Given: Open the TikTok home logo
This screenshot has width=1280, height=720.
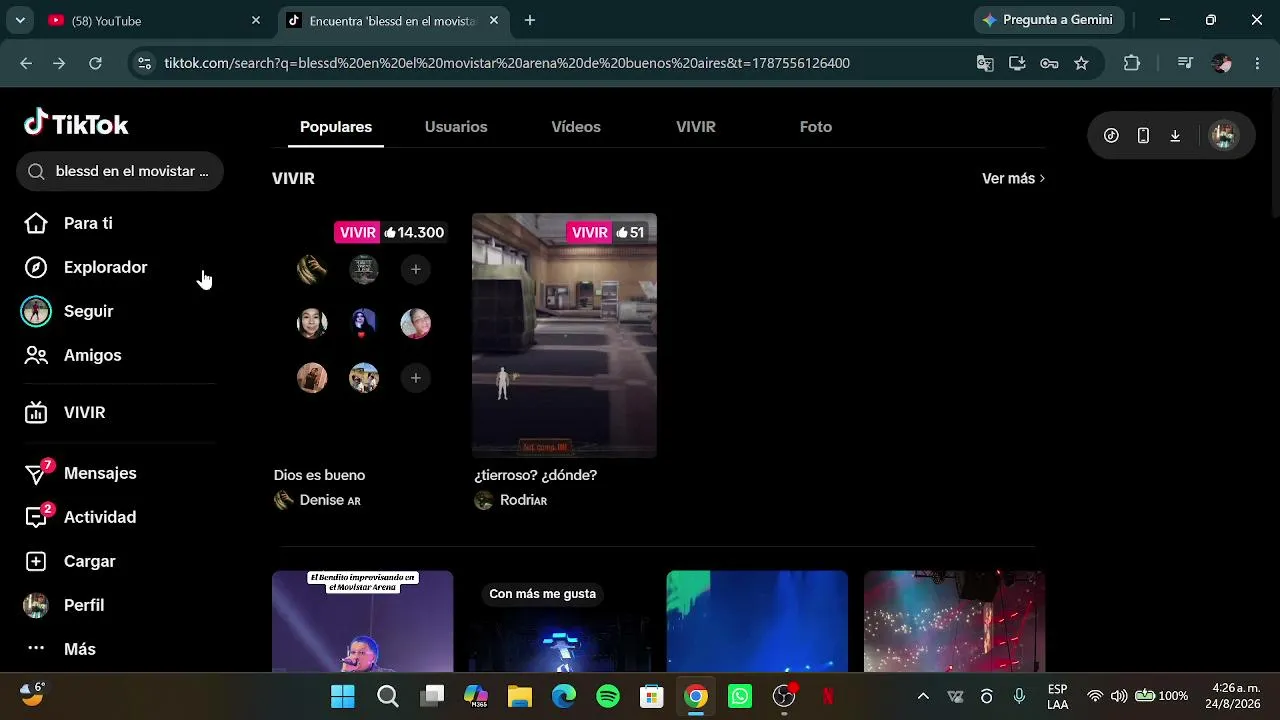Looking at the screenshot, I should click(76, 123).
